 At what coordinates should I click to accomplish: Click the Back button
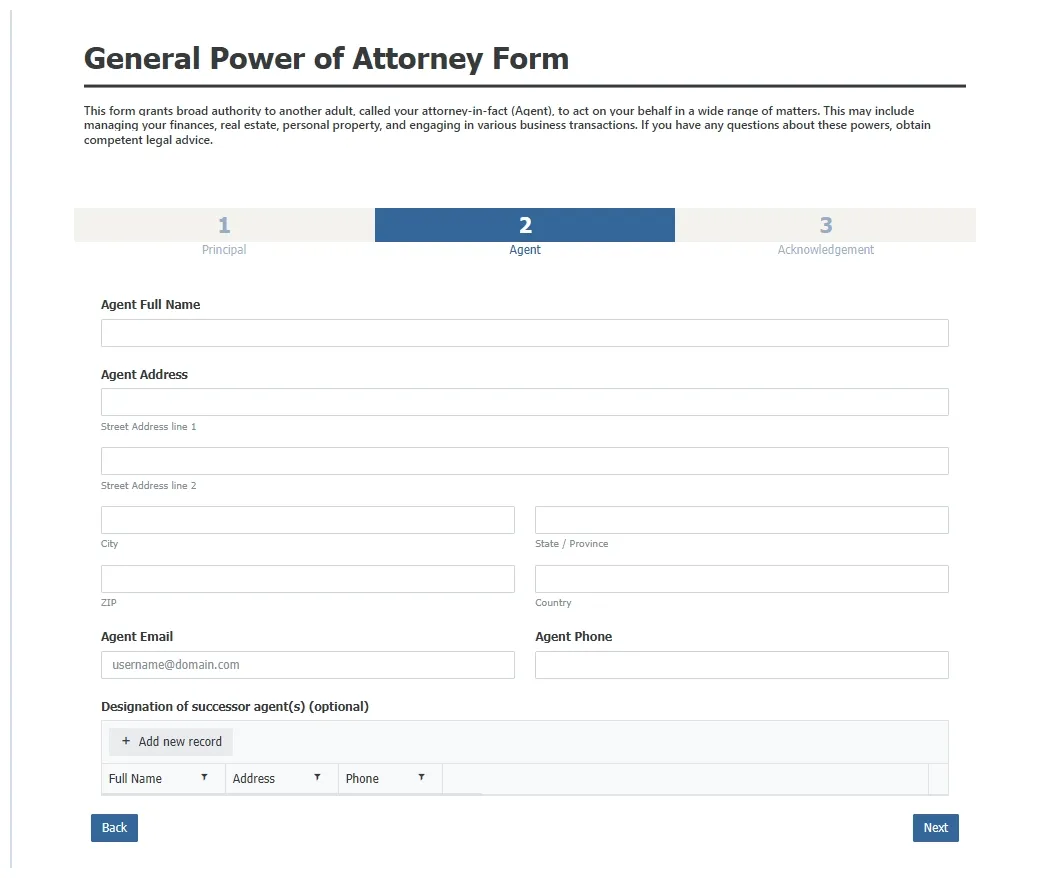pos(113,827)
